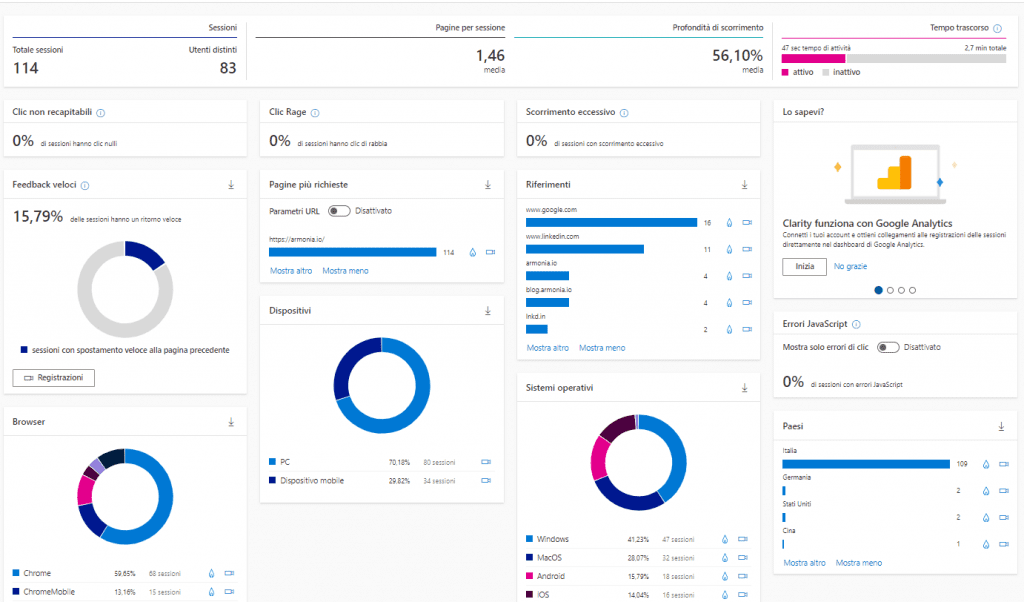Screen dimensions: 1024x602
Task: Open heatmap for www.google.com referrer
Action: 729,222
